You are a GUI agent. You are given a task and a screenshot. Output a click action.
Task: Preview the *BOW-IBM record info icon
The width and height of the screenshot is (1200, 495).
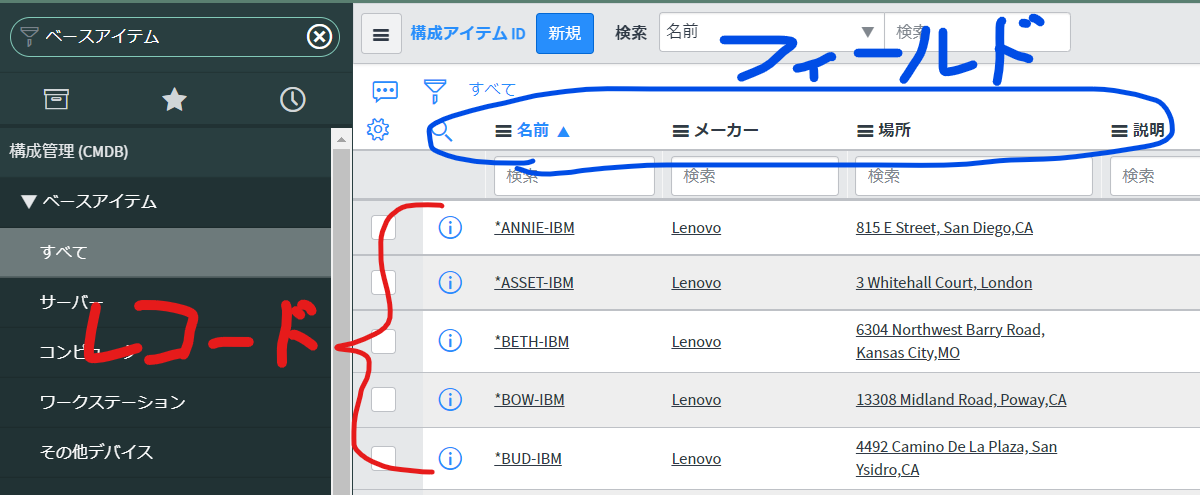pos(450,400)
